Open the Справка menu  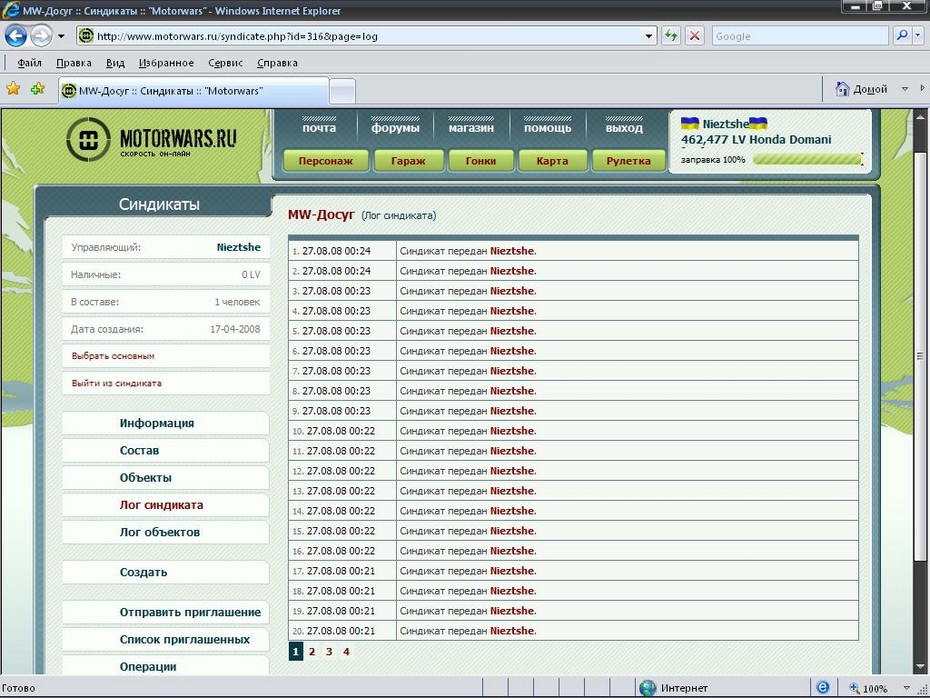coord(277,63)
